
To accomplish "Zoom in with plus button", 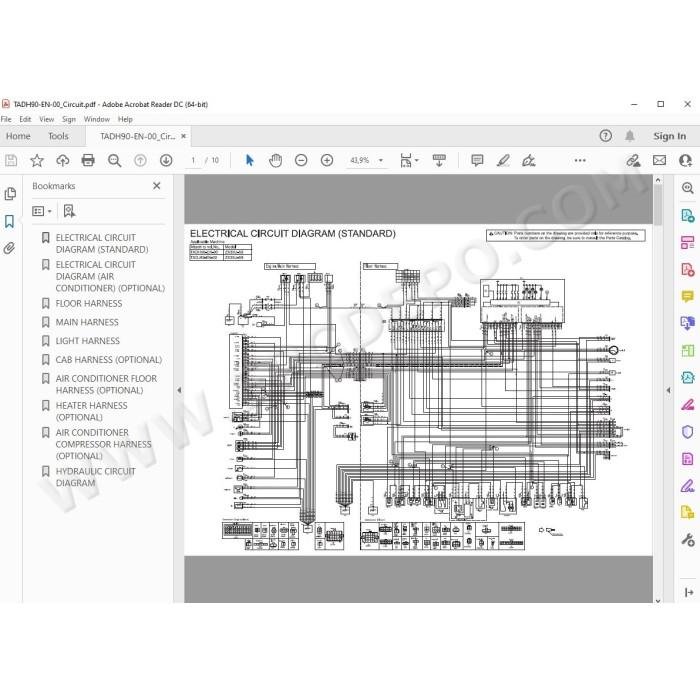I will point(327,160).
